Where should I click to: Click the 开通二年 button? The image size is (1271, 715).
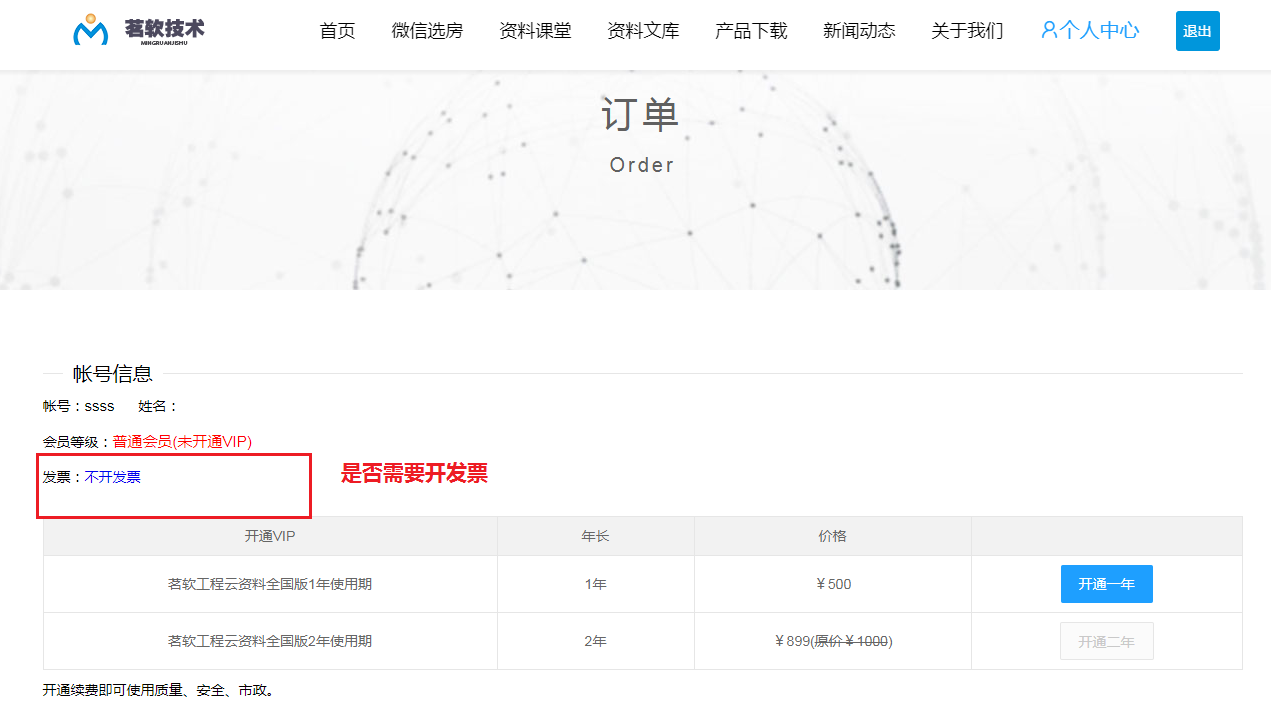1106,641
